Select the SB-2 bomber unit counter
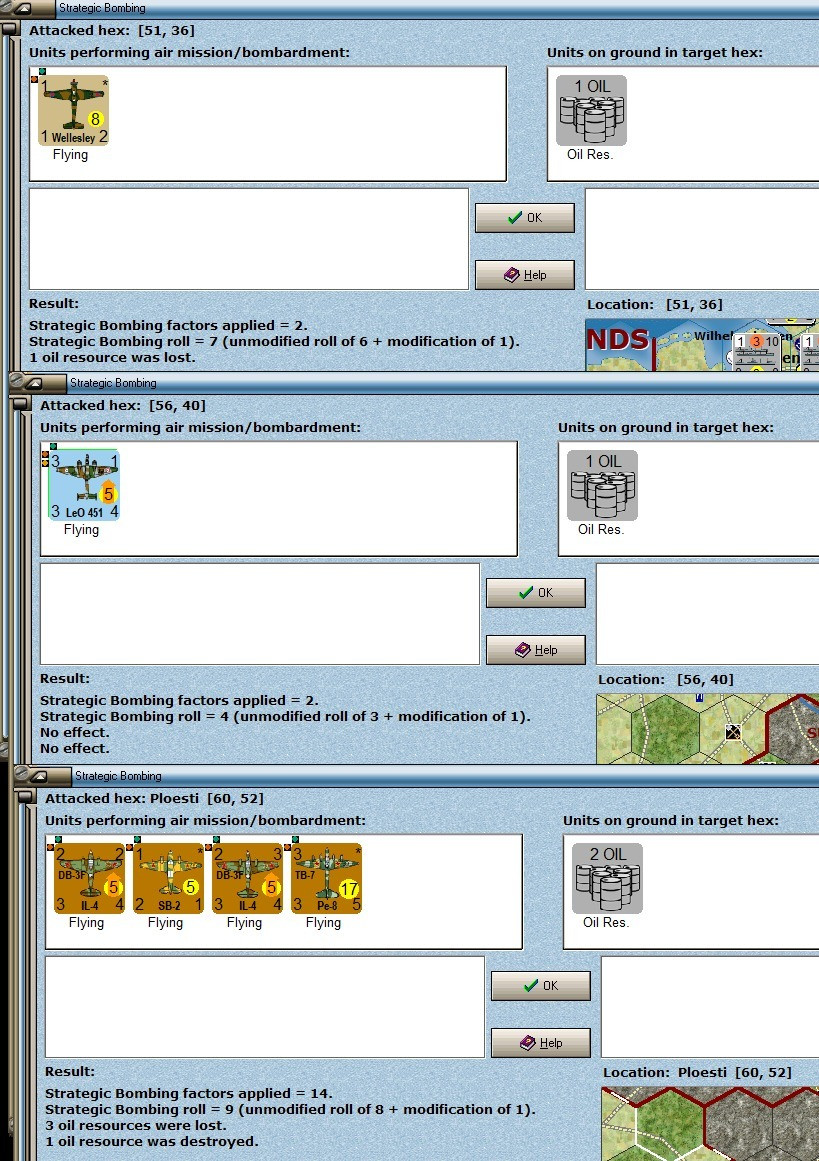The image size is (819, 1161). click(168, 878)
